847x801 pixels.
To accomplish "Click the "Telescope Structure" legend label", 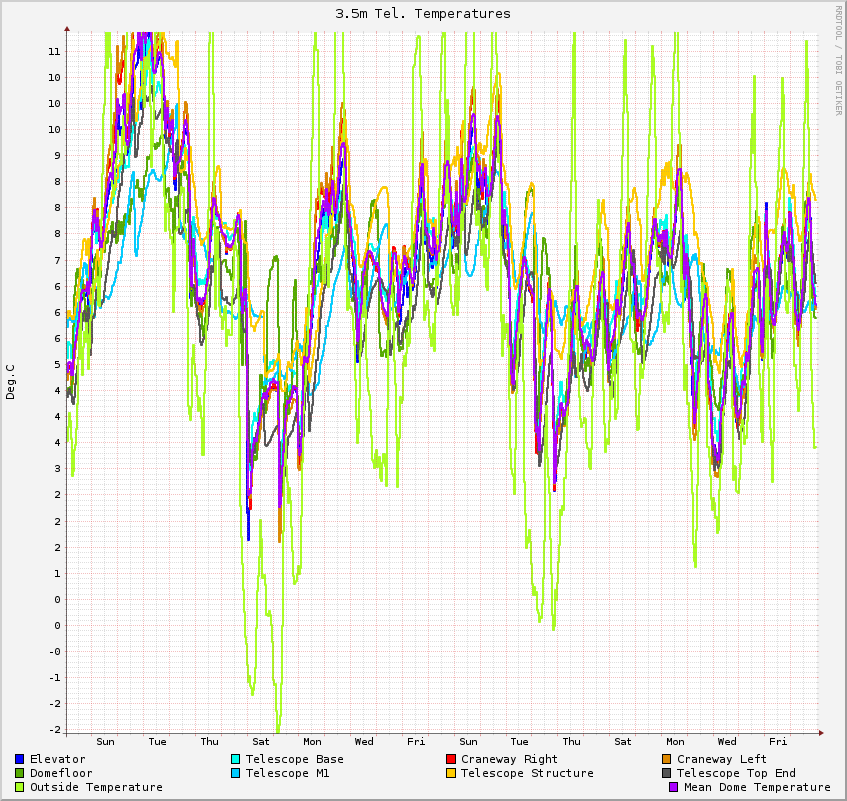I will [527, 773].
